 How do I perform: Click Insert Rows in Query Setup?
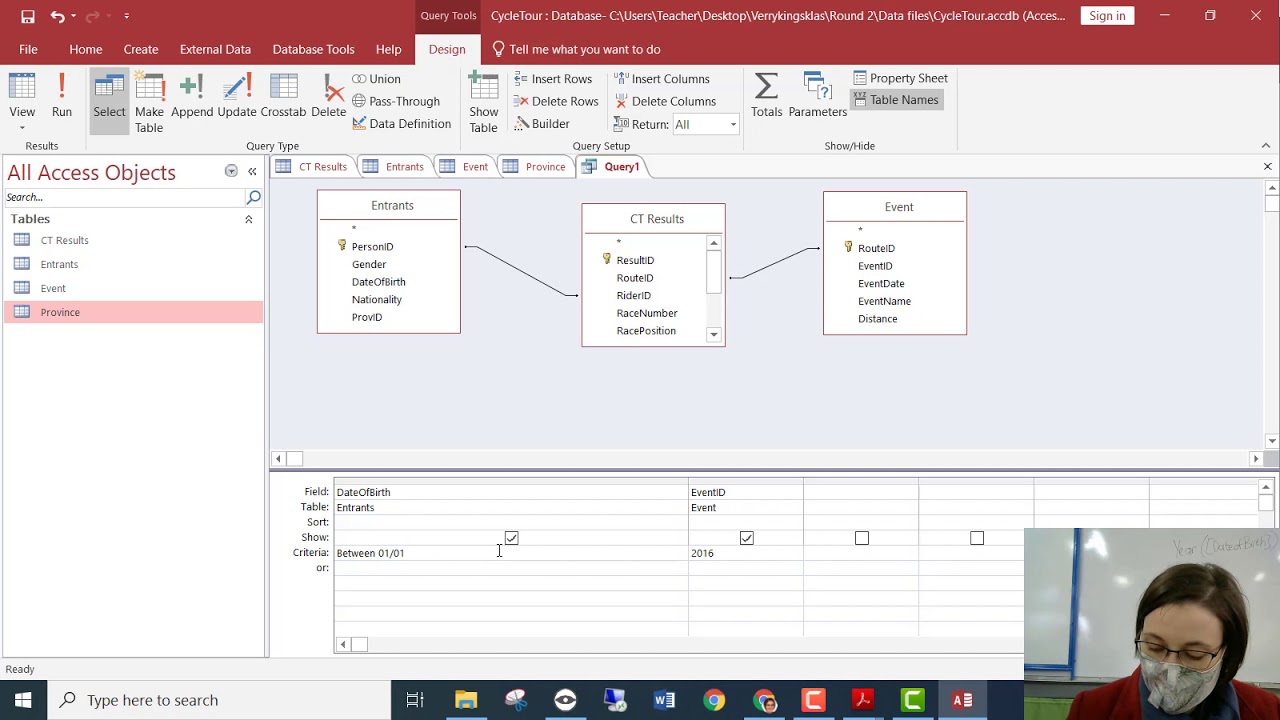click(x=553, y=79)
